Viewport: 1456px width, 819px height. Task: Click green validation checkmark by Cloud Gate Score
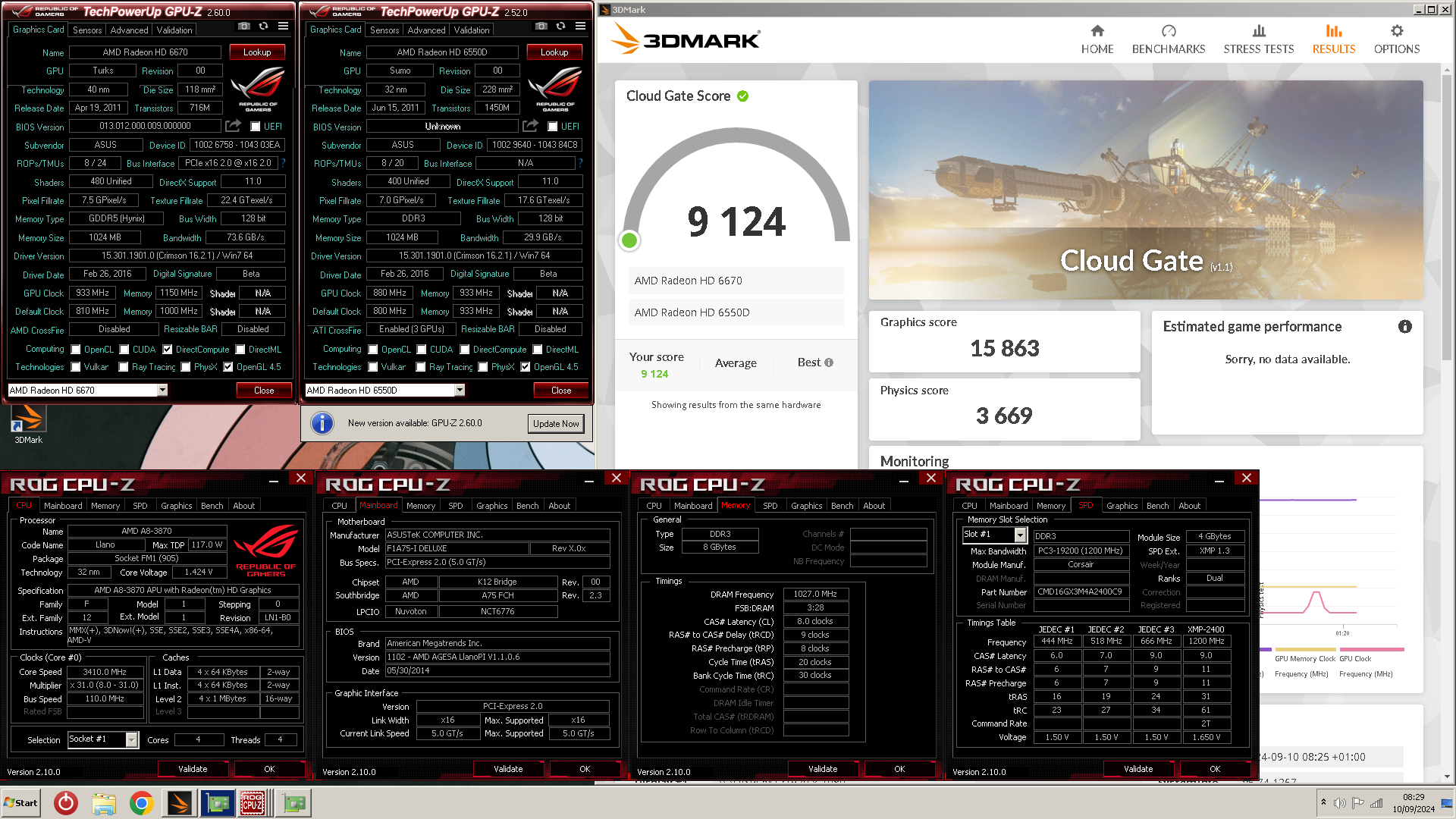[743, 96]
